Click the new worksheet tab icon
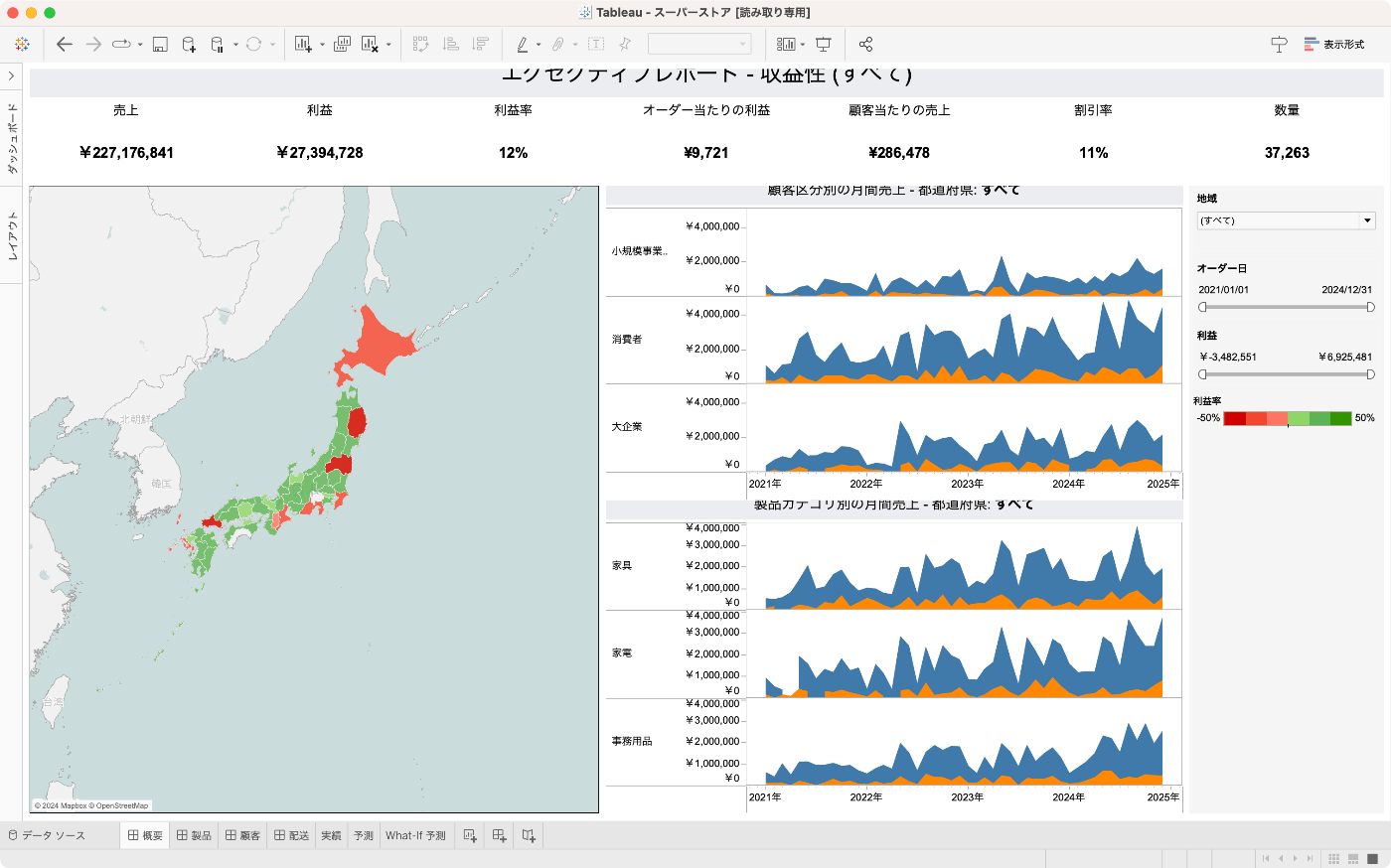The height and width of the screenshot is (868, 1391). (470, 836)
